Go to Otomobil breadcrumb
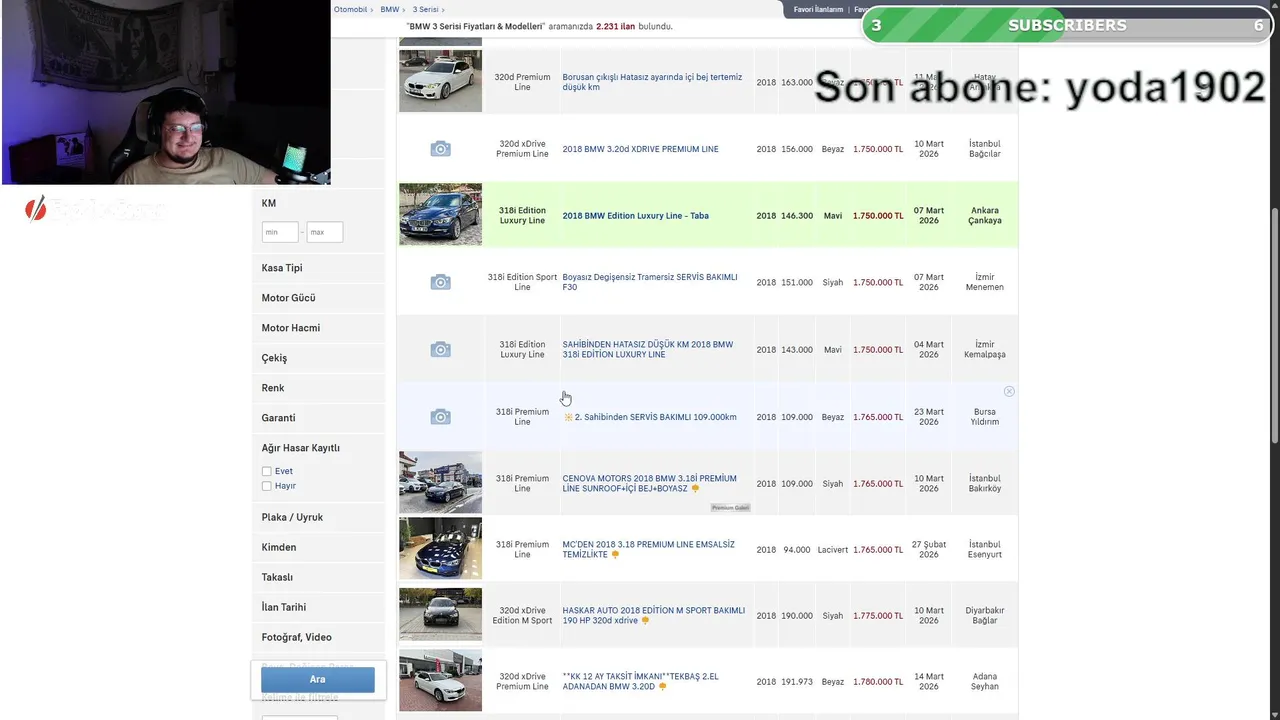This screenshot has width=1280, height=720. (350, 9)
